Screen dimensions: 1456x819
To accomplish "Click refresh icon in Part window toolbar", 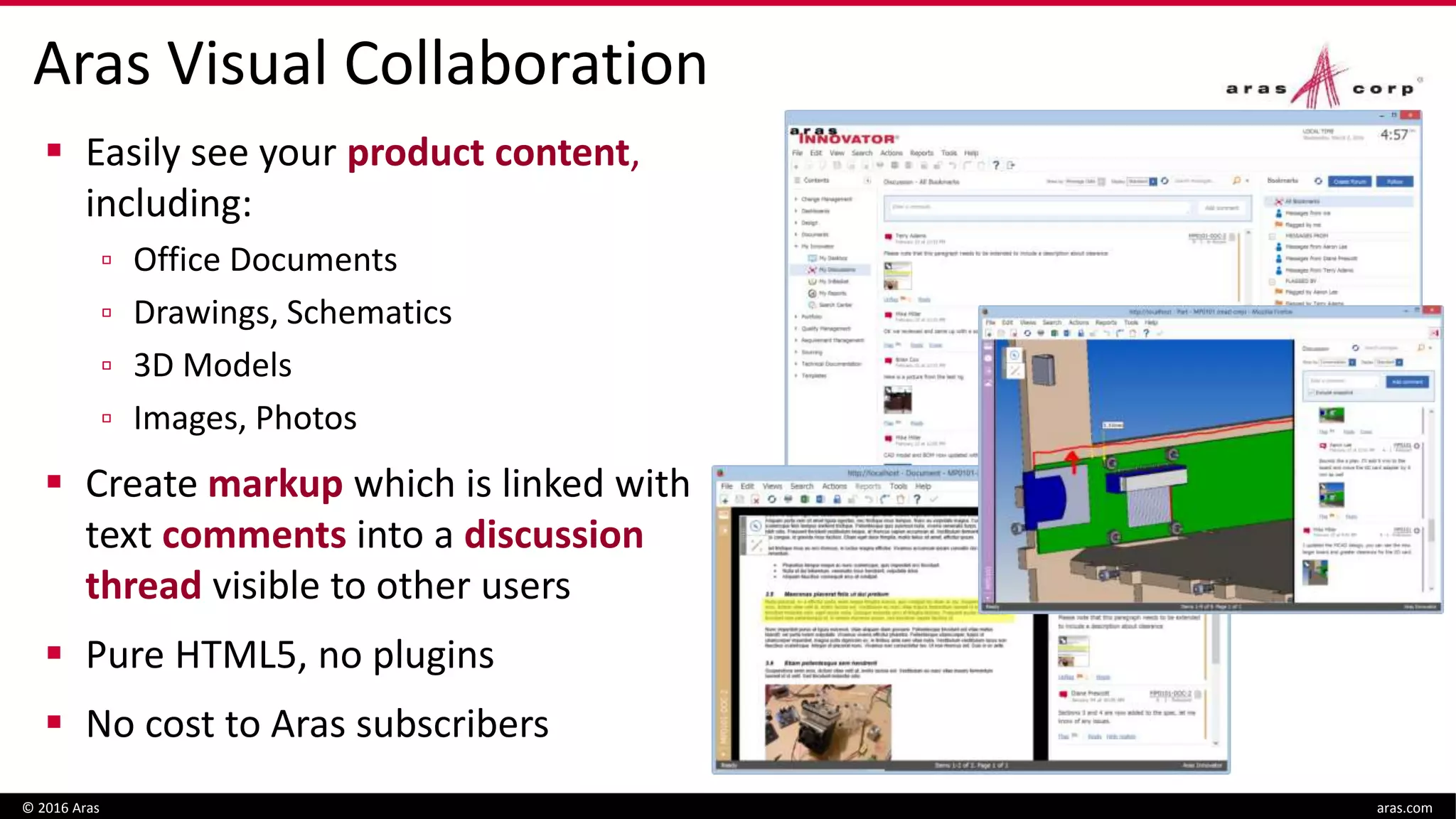I will (x=1027, y=333).
